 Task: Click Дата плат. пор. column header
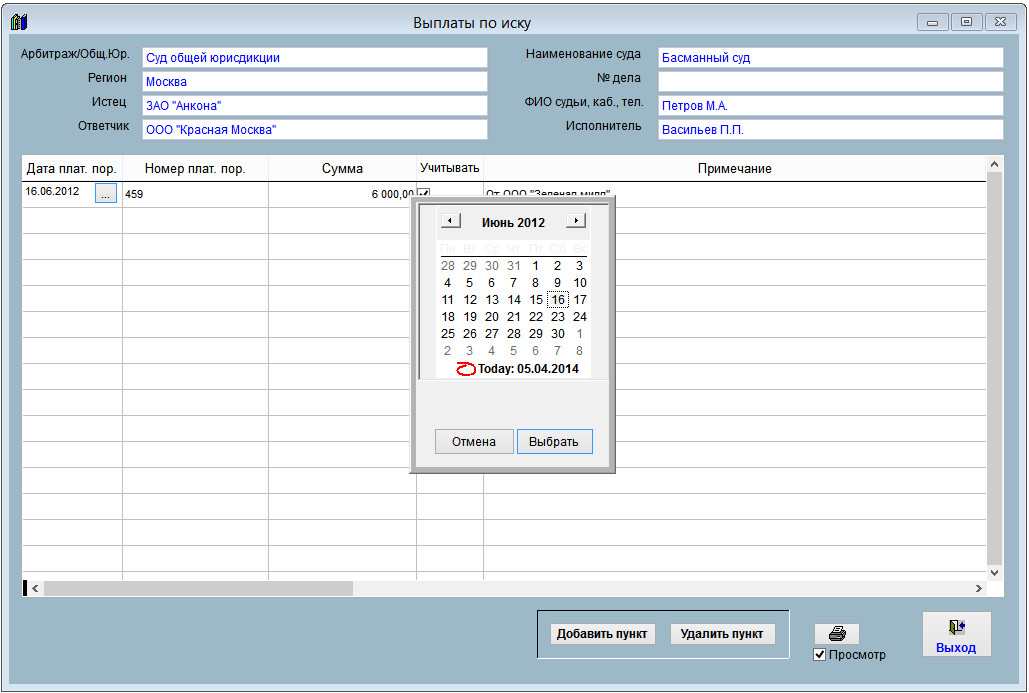(72, 169)
